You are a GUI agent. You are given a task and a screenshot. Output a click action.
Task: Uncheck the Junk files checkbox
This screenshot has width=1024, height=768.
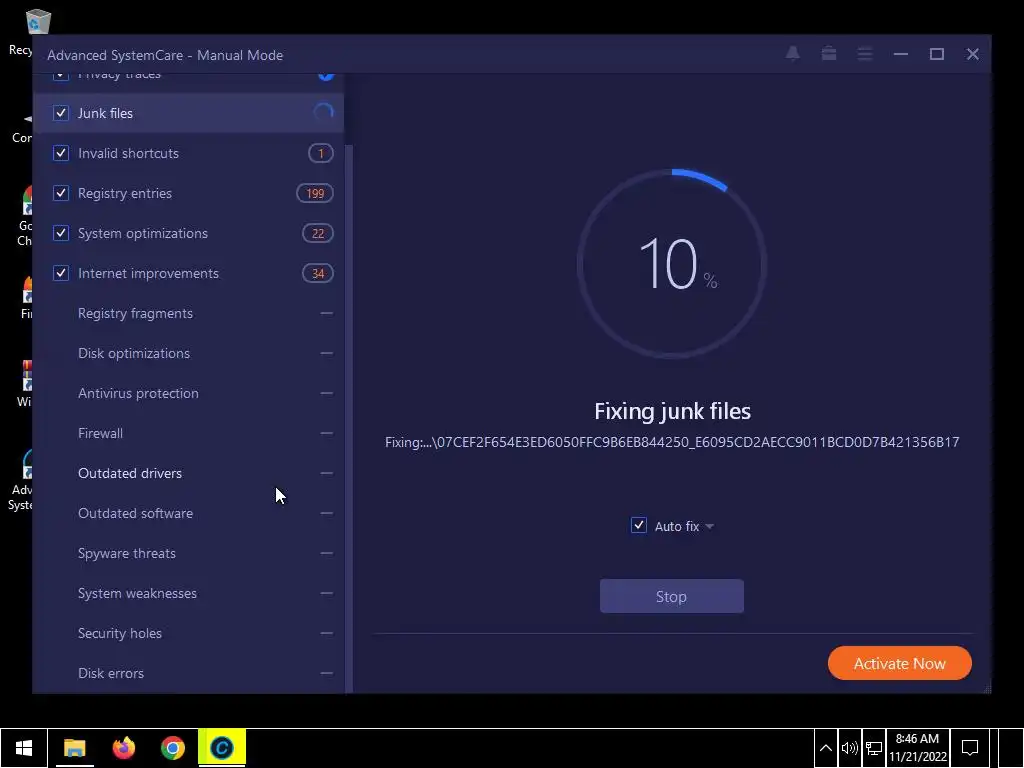pyautogui.click(x=61, y=113)
